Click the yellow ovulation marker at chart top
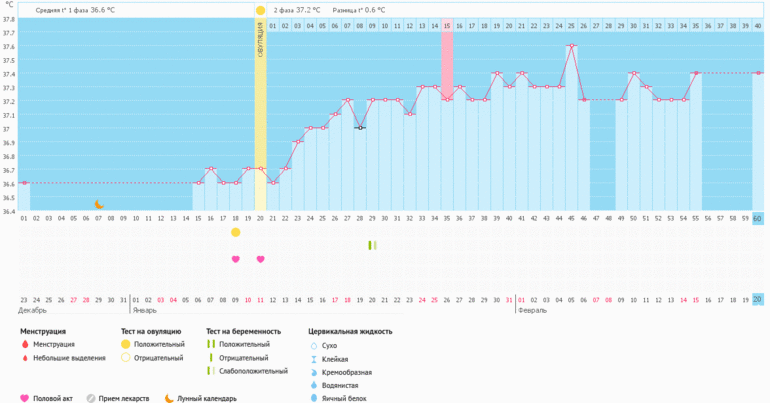 coord(260,10)
